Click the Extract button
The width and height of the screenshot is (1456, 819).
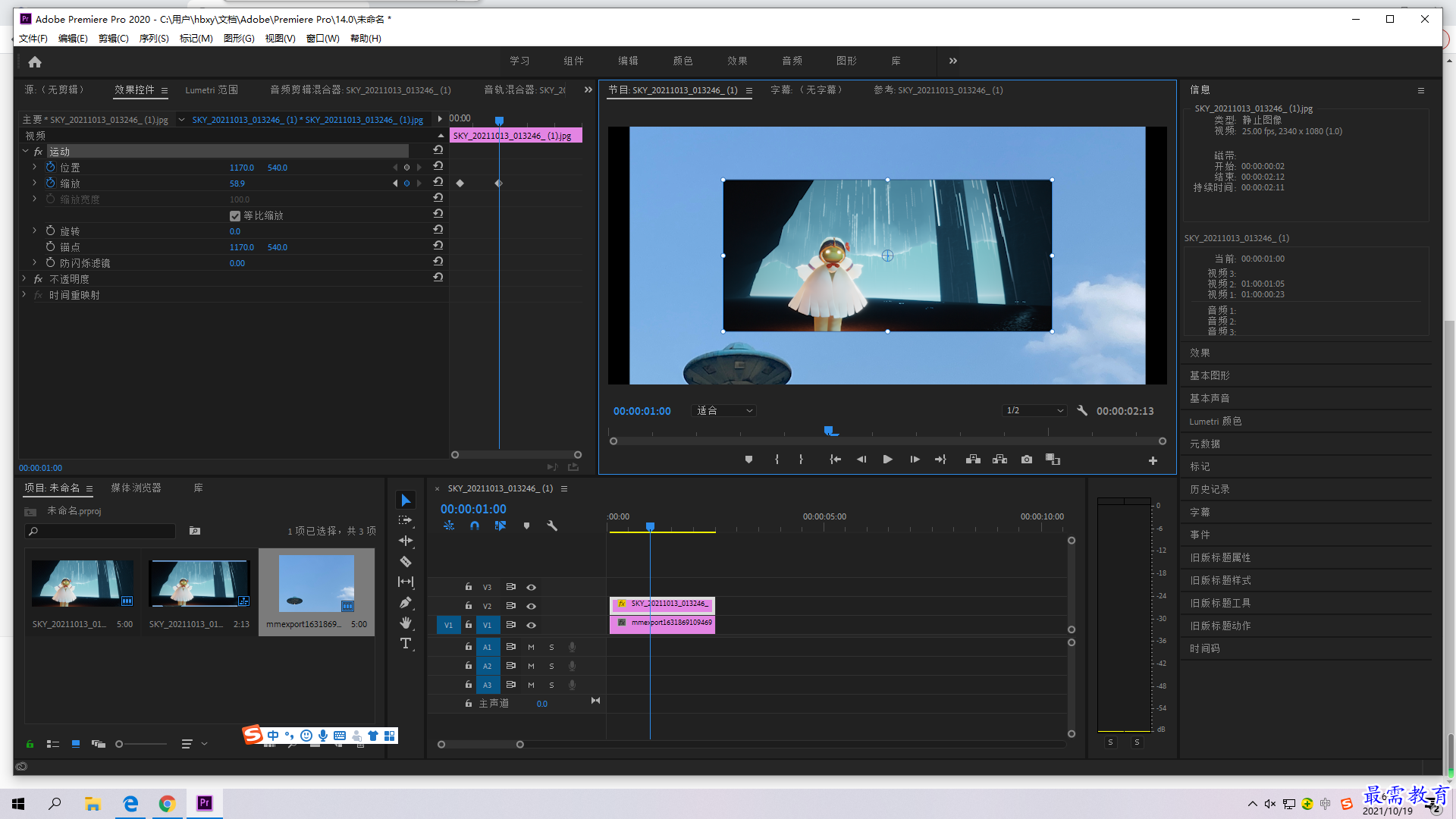[x=999, y=460]
